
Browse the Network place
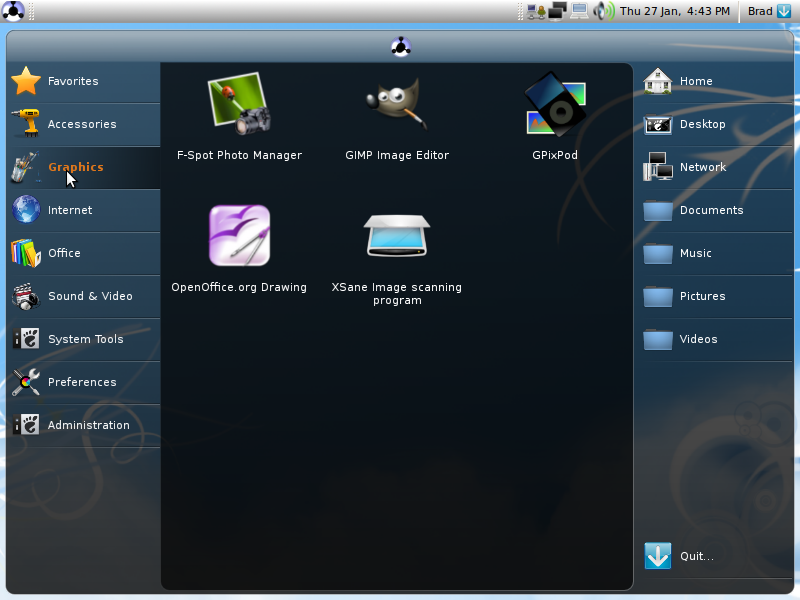716,167
